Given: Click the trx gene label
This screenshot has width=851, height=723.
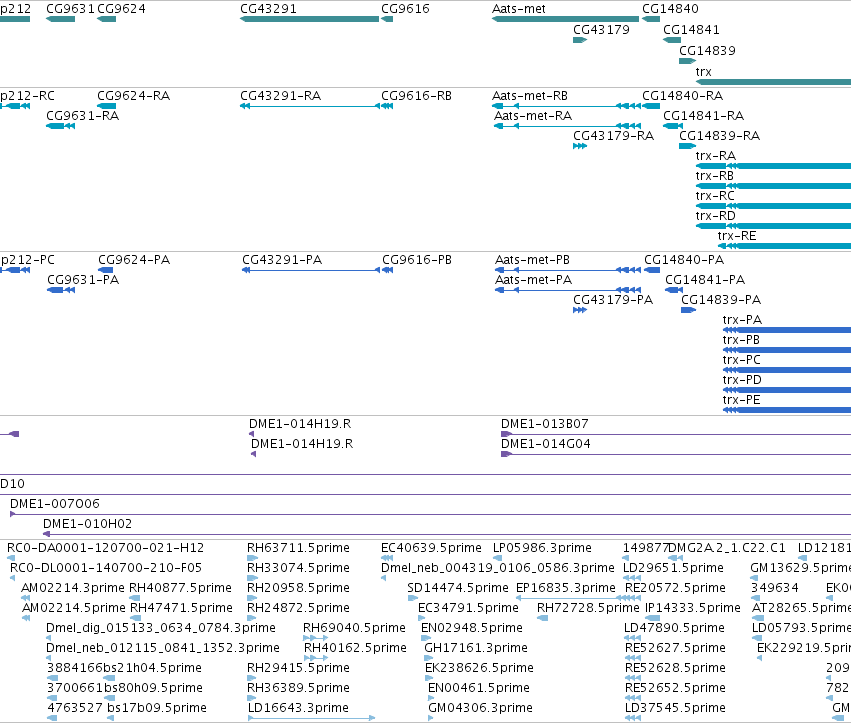Looking at the screenshot, I should pyautogui.click(x=703, y=72).
